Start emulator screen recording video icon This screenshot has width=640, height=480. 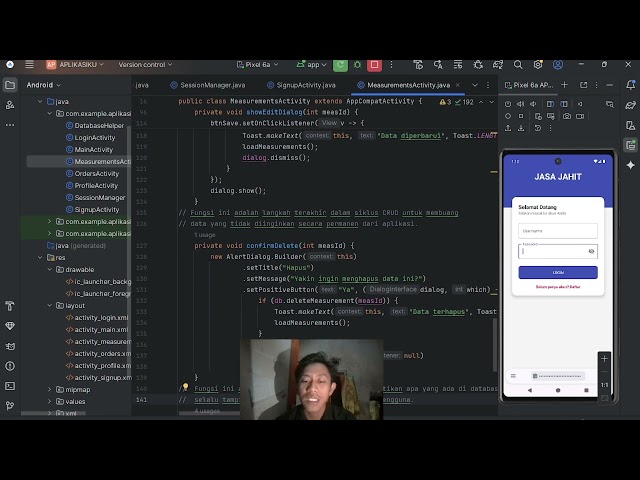(580, 116)
